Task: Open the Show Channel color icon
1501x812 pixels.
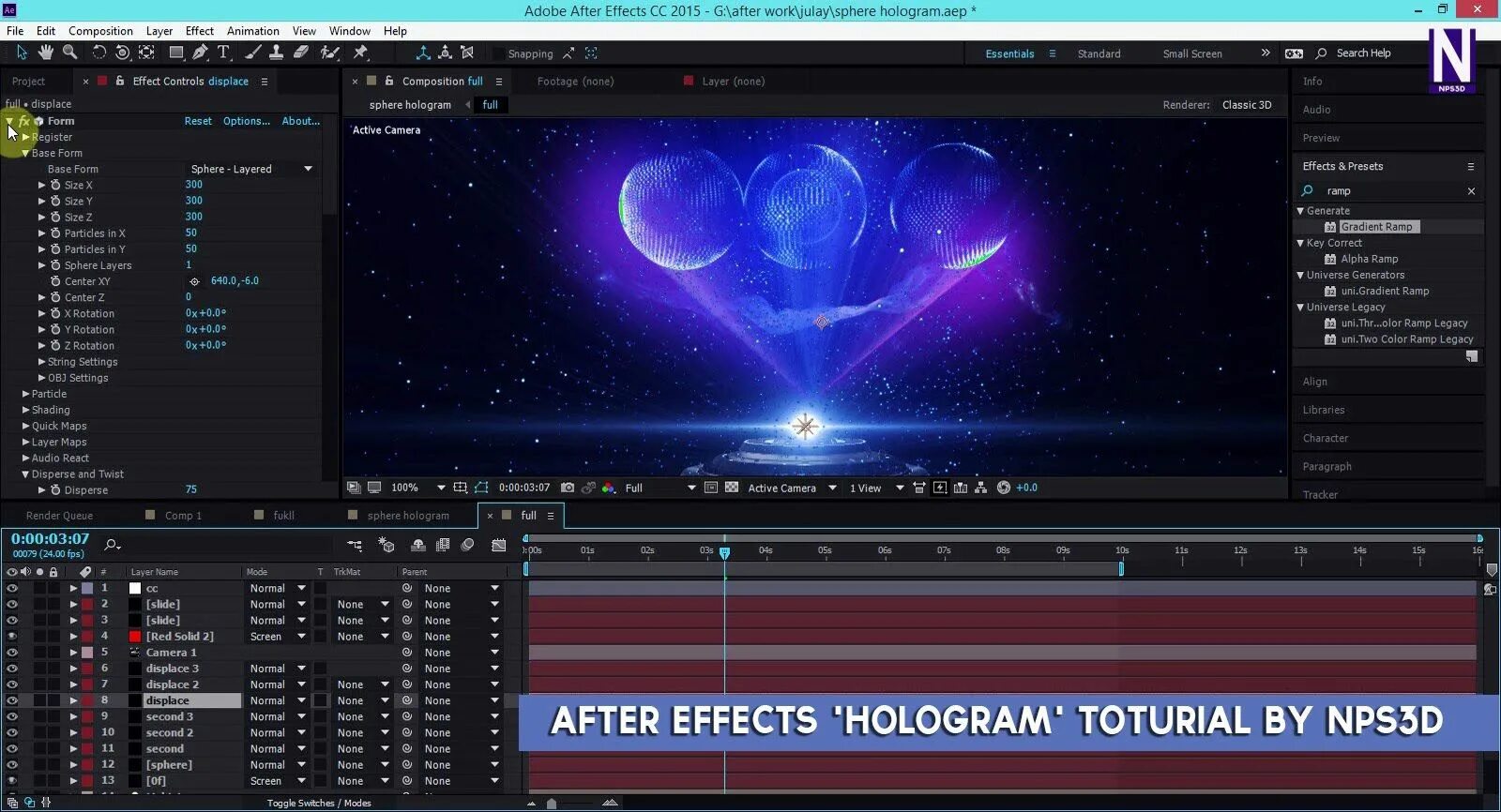Action: coord(609,488)
